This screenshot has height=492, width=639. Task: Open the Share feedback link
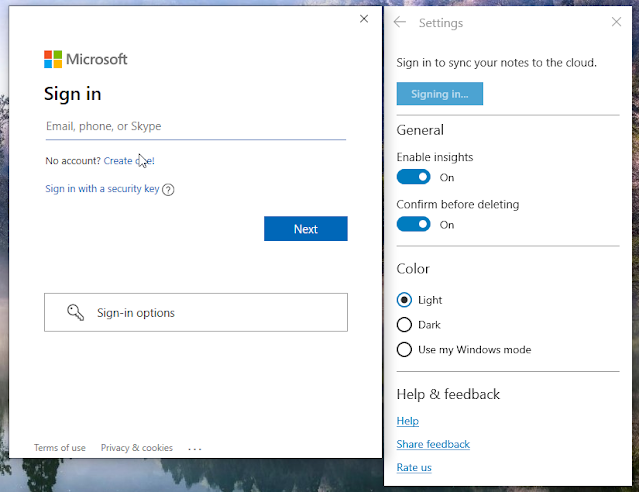pyautogui.click(x=433, y=444)
